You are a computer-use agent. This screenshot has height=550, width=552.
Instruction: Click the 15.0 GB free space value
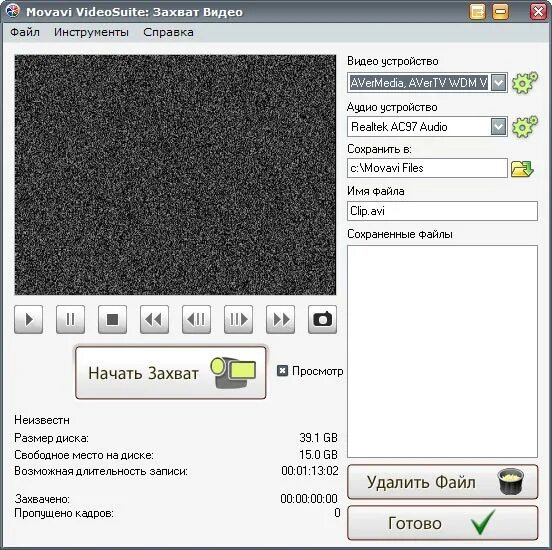(318, 455)
